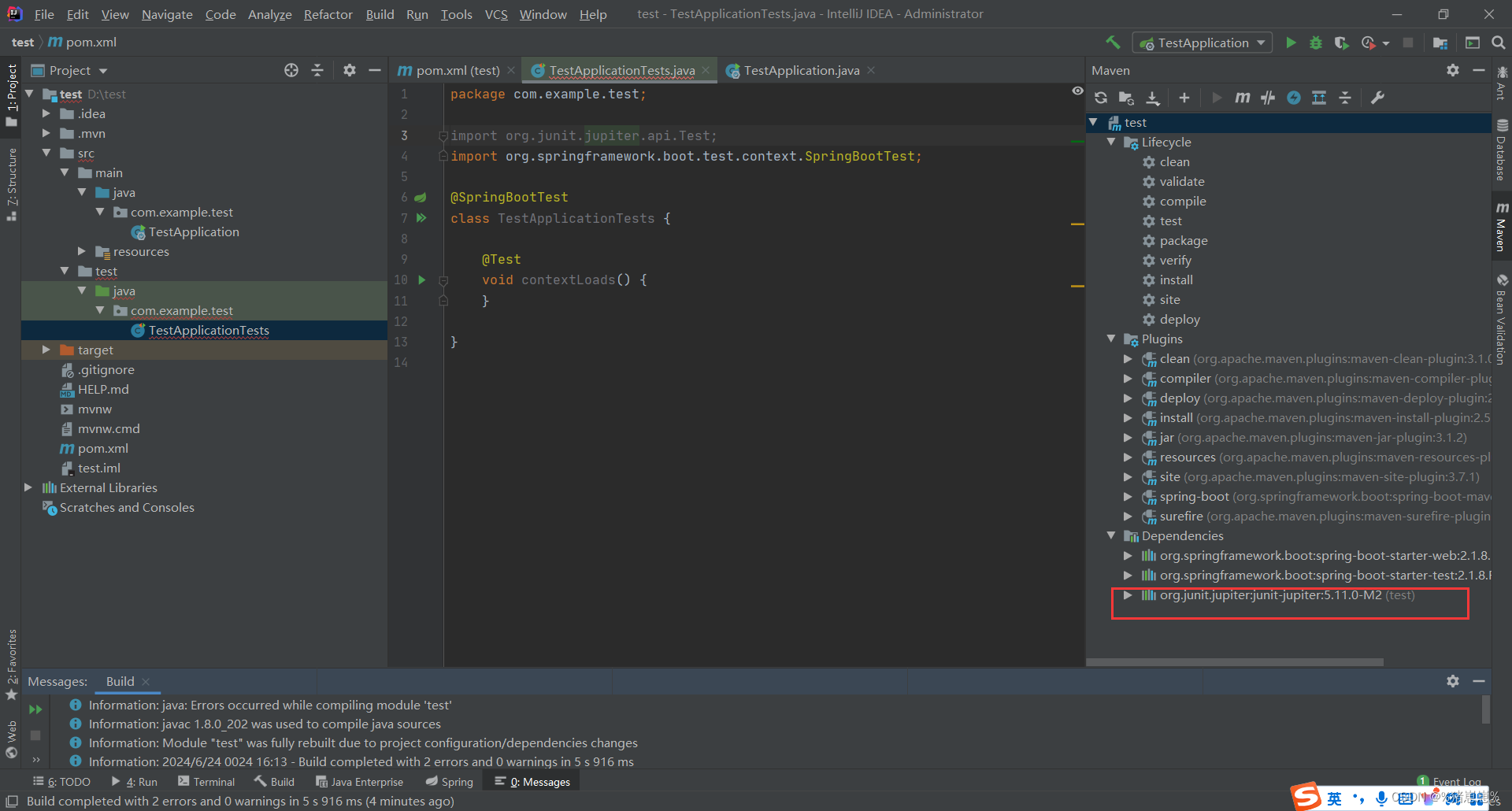This screenshot has width=1512, height=811.
Task: Open the Refactor menu
Action: (x=328, y=14)
